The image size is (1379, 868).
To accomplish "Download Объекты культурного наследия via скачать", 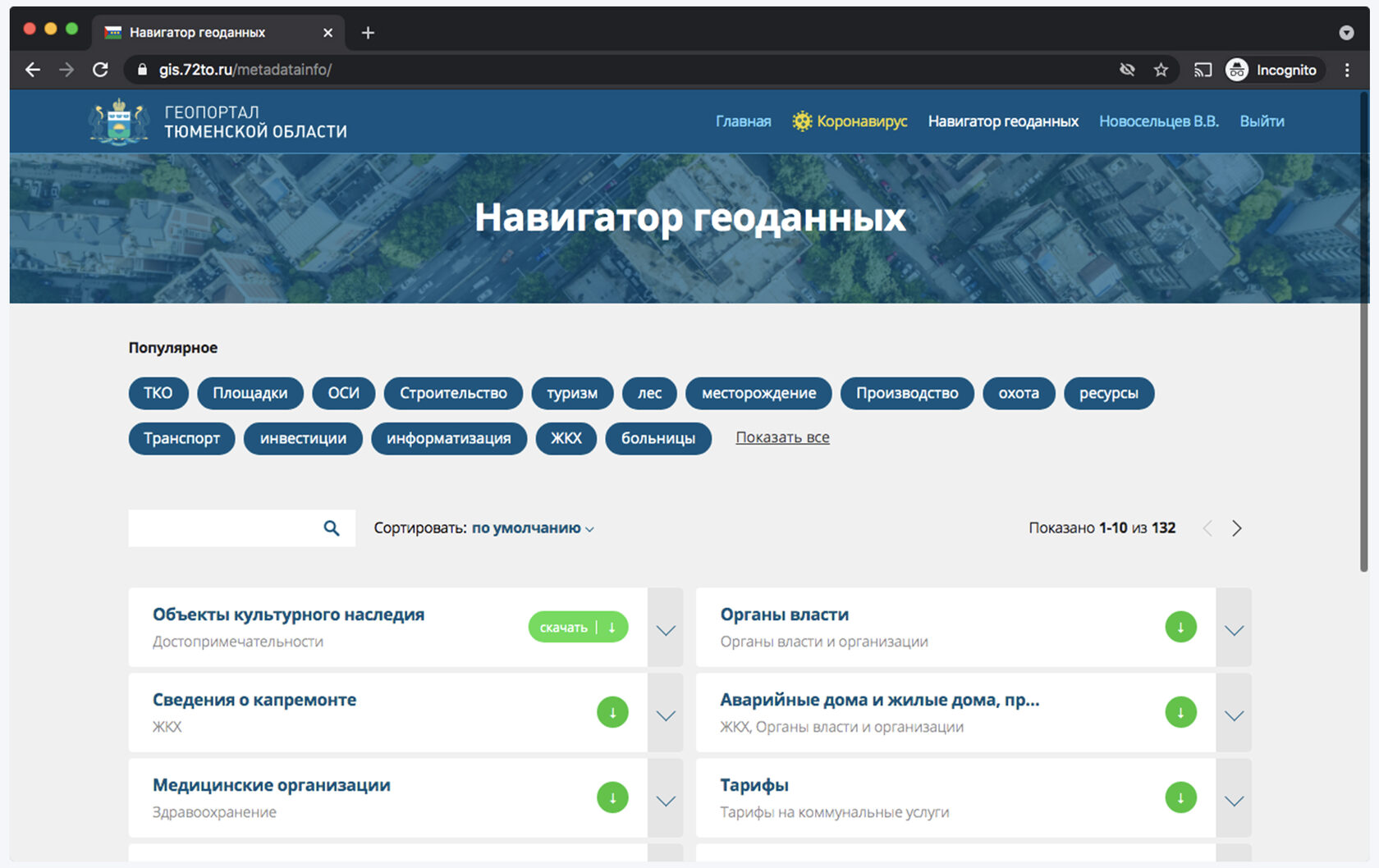I will pyautogui.click(x=579, y=628).
